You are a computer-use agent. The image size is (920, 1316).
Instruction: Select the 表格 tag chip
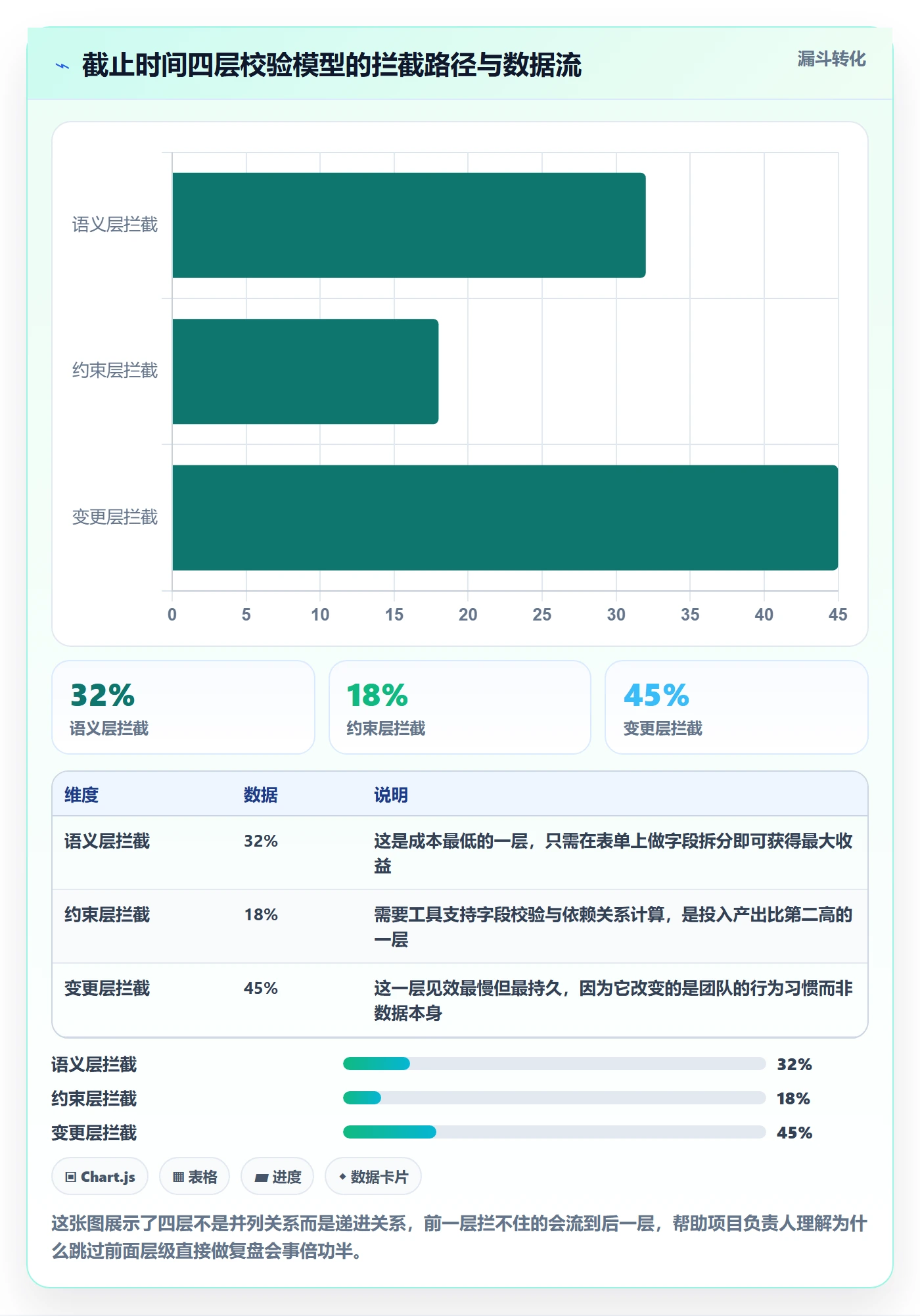point(195,1177)
